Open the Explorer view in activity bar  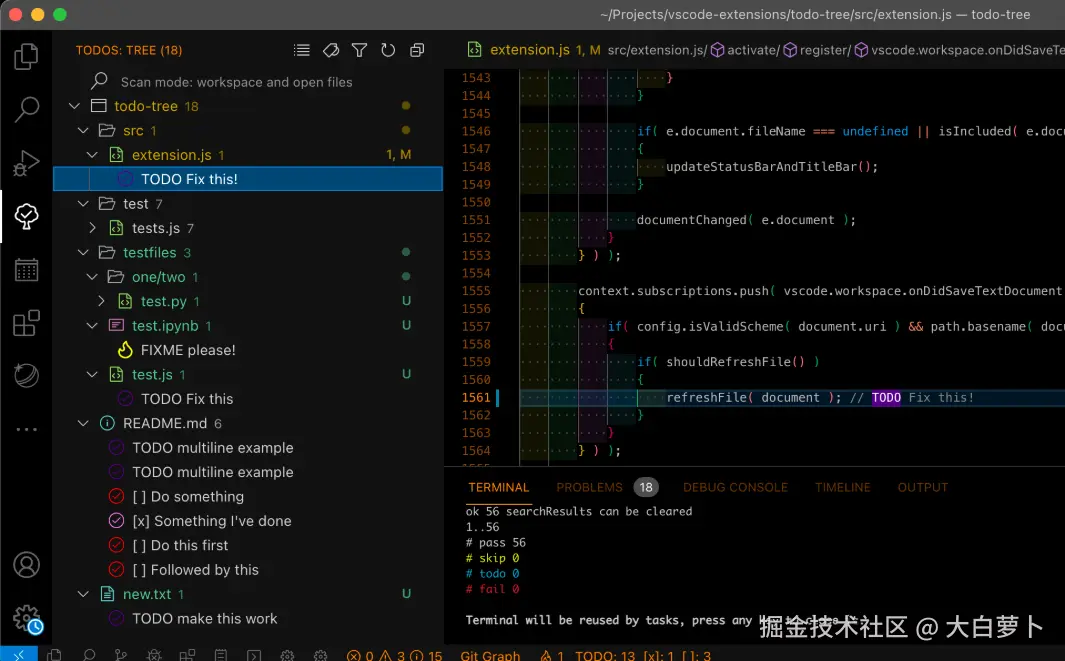(x=26, y=56)
